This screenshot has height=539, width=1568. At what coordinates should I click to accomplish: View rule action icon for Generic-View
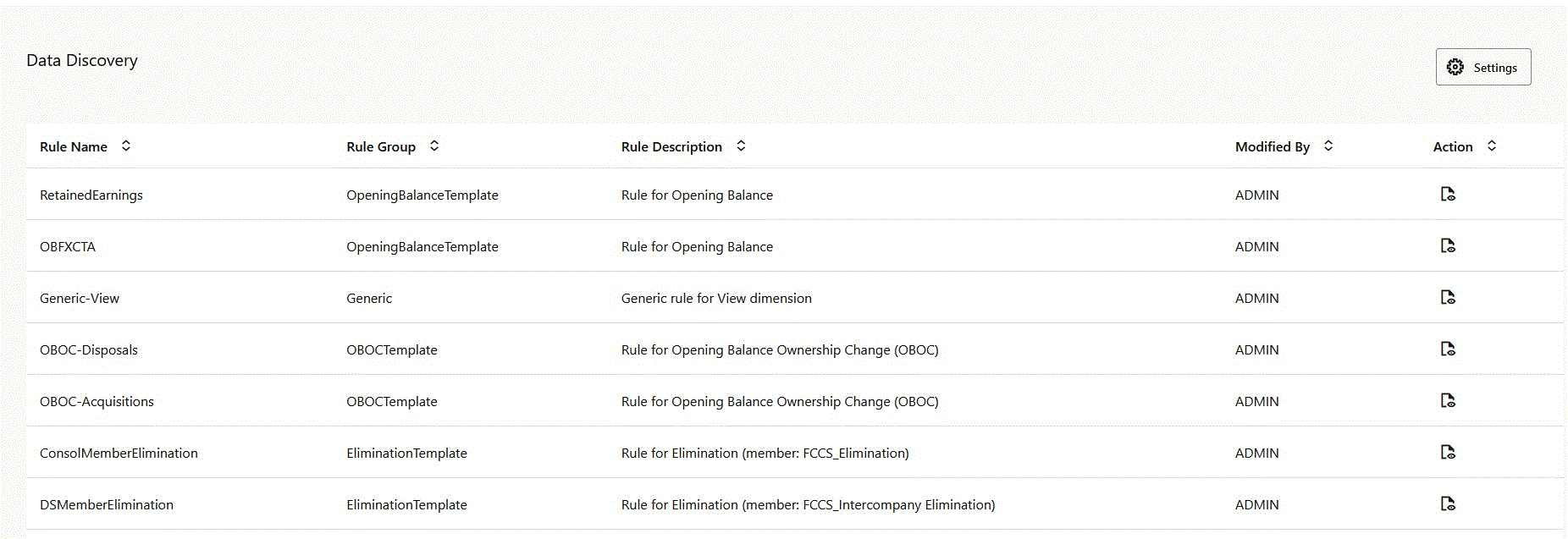[1448, 297]
